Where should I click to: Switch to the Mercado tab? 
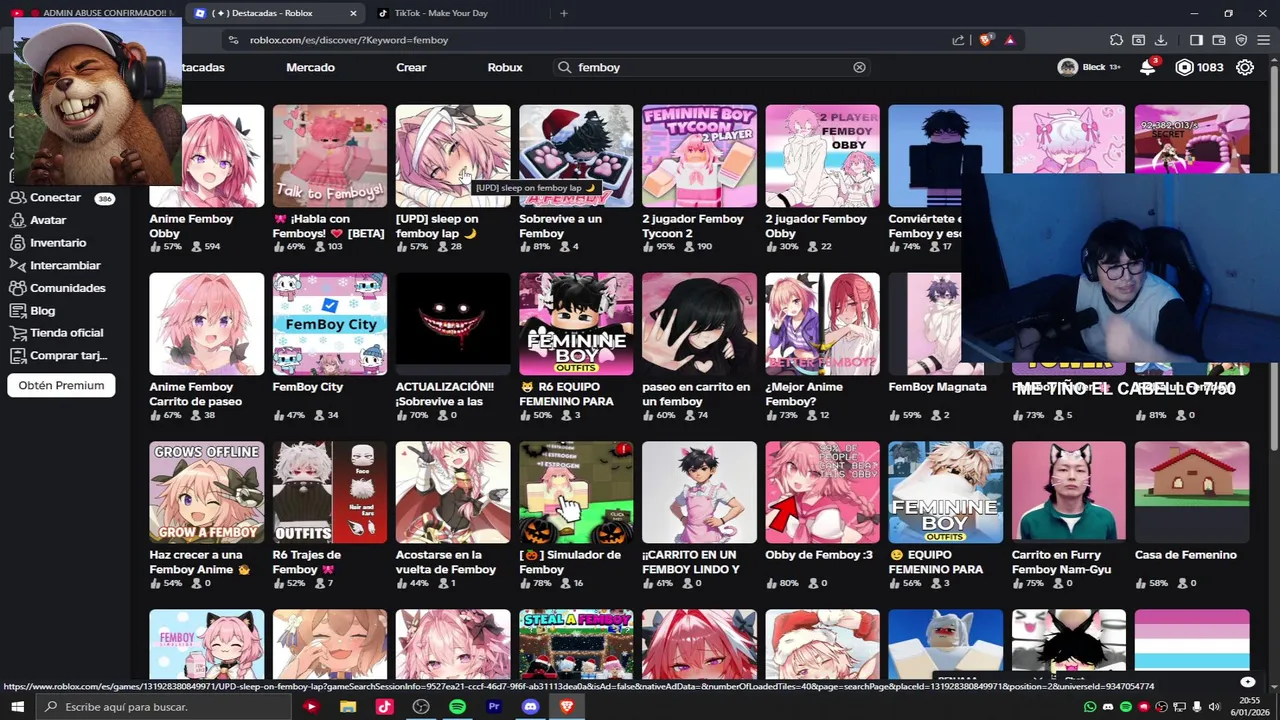310,67
